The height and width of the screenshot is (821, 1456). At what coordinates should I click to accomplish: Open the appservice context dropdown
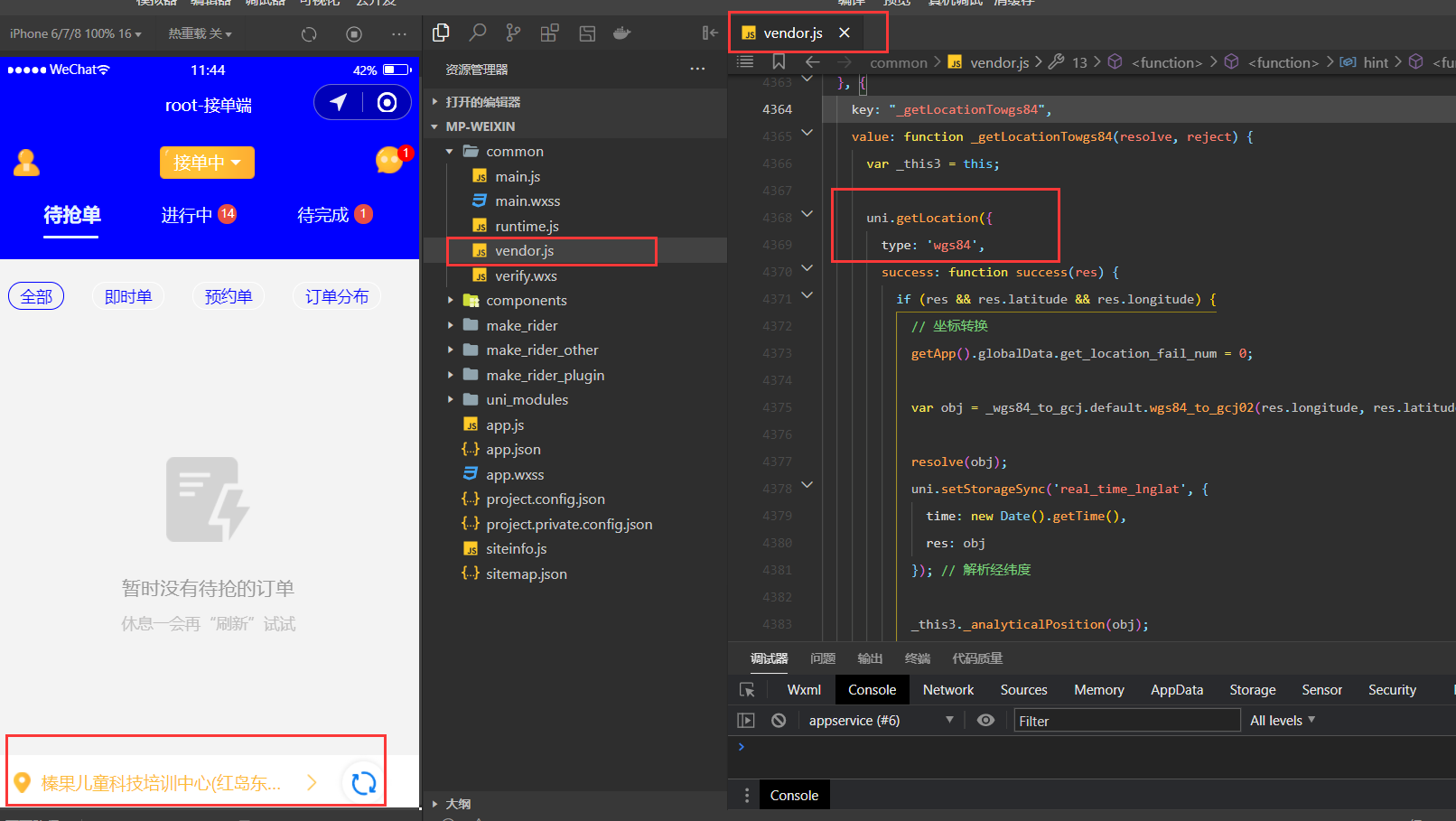coord(881,721)
